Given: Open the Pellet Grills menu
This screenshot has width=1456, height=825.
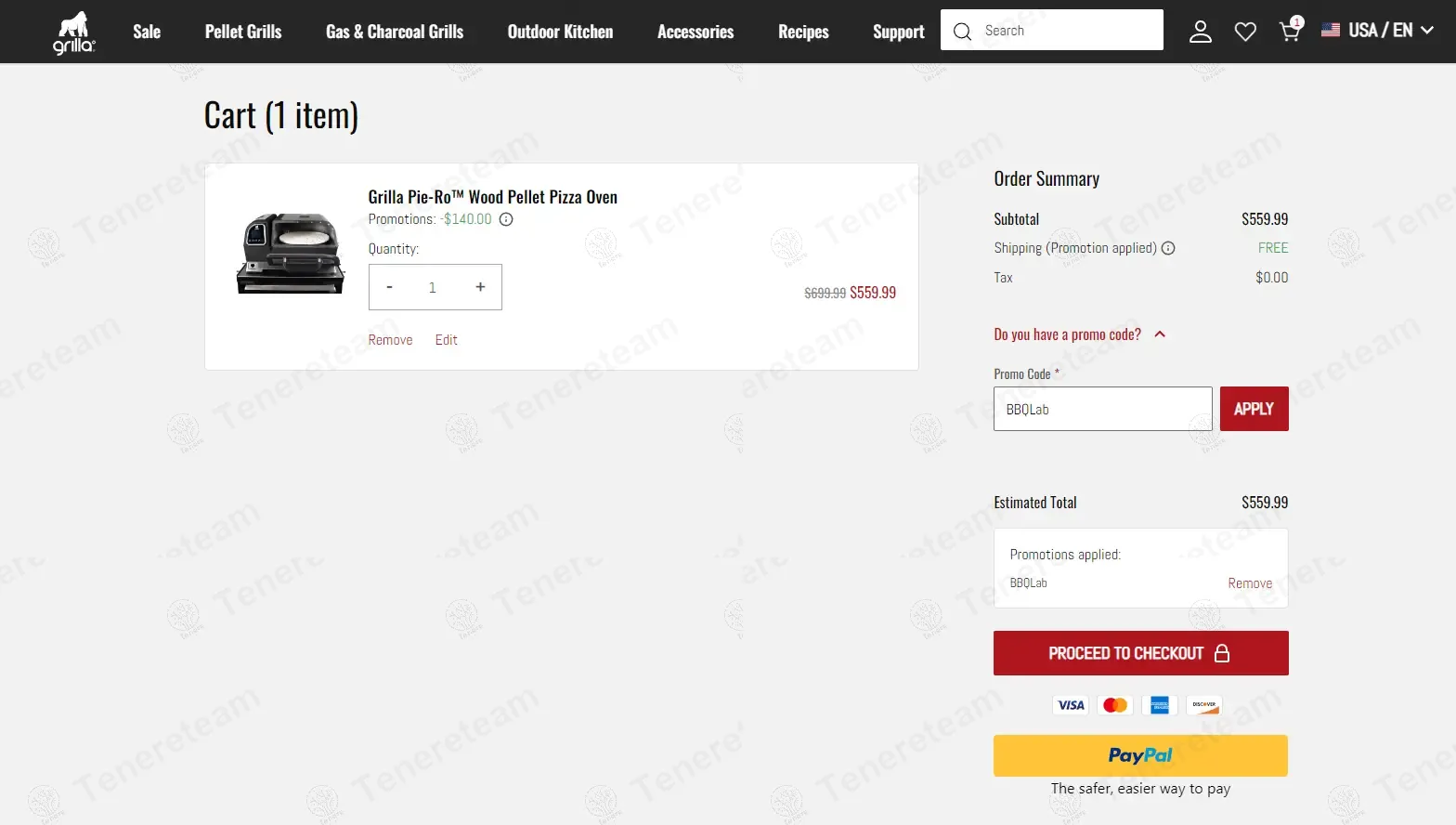Looking at the screenshot, I should (243, 32).
